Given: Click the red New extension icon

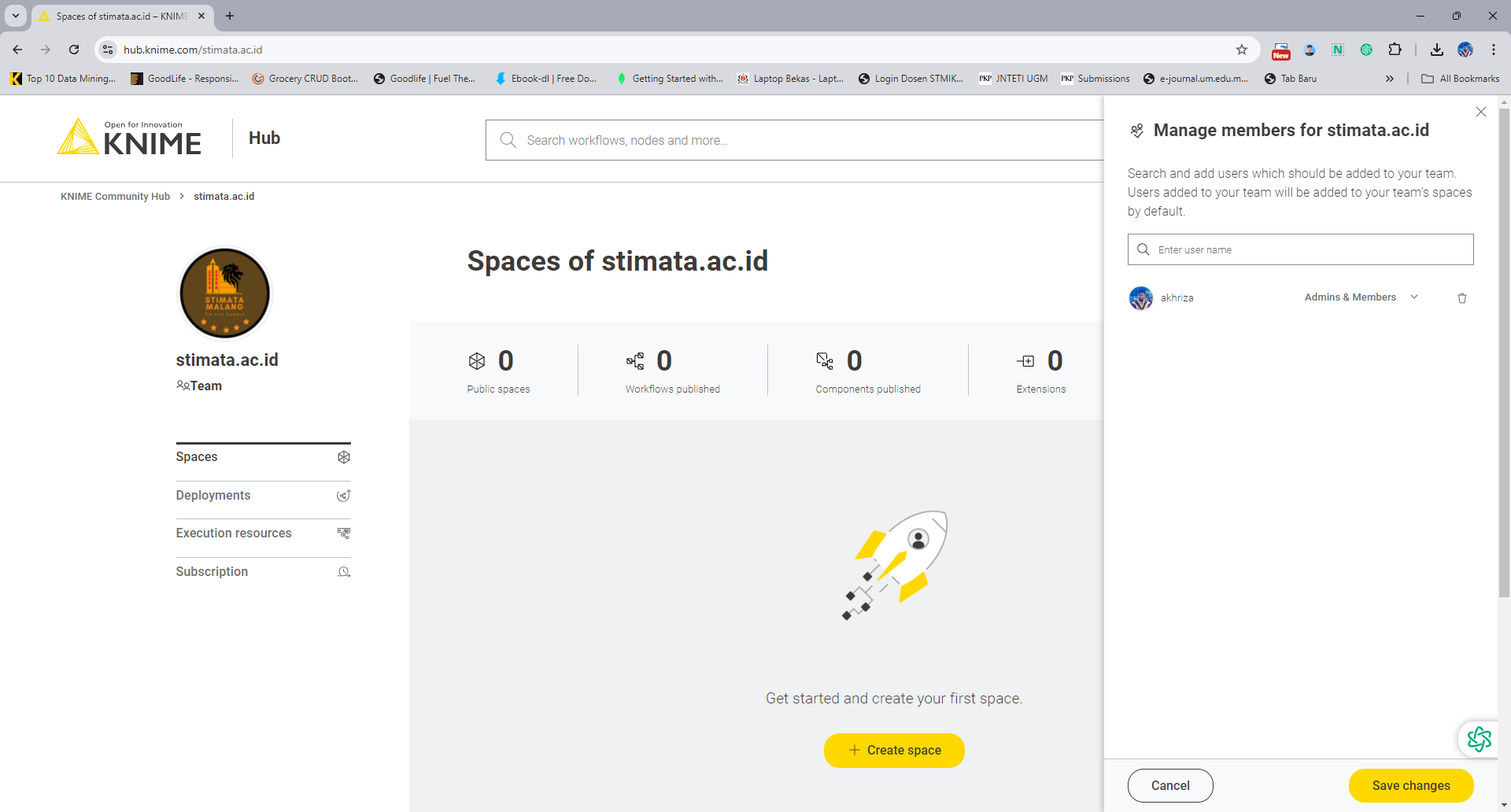Looking at the screenshot, I should (1281, 51).
